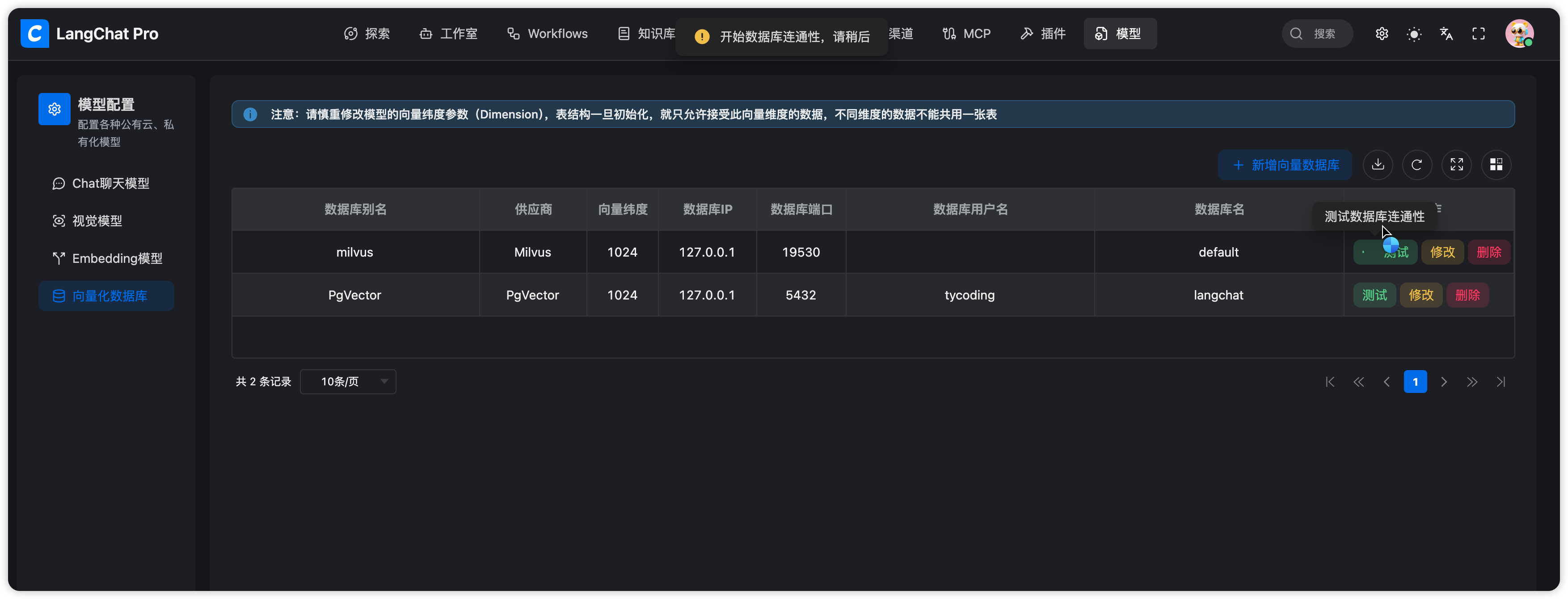The height and width of the screenshot is (599, 1568).
Task: Click 新增向量数据库 button
Action: point(1284,165)
